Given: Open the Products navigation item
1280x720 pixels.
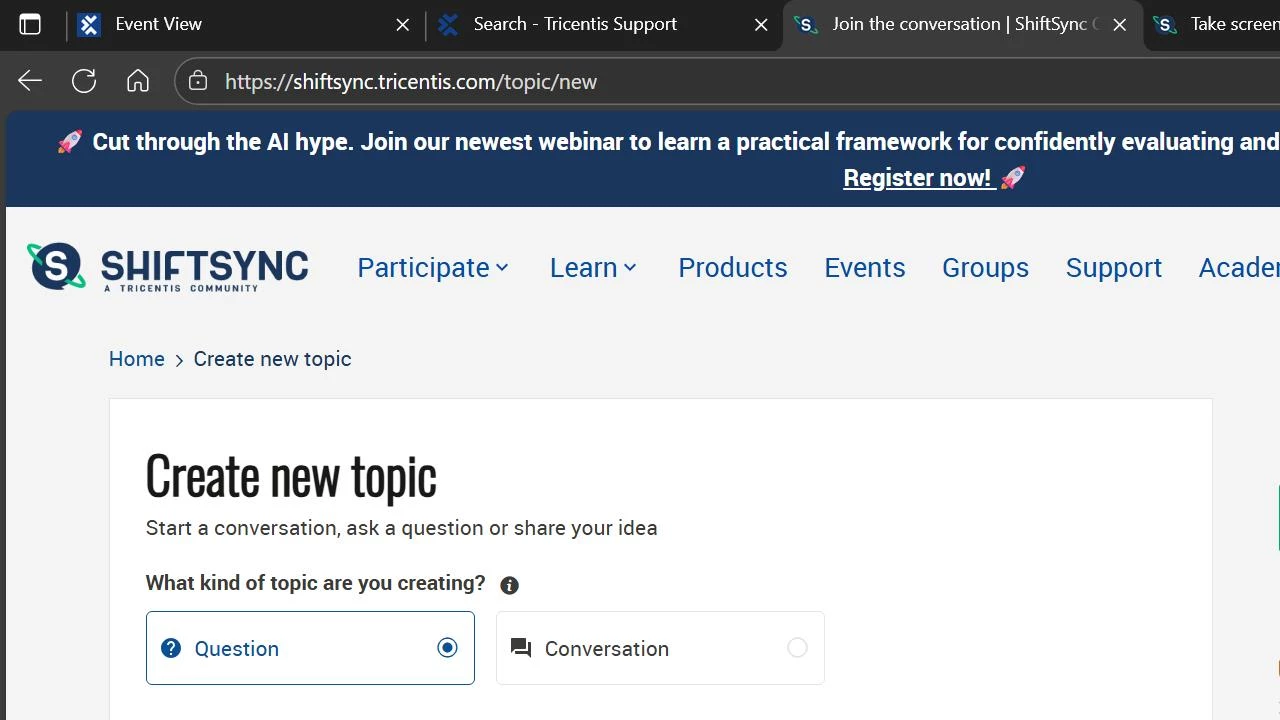Looking at the screenshot, I should (x=733, y=267).
